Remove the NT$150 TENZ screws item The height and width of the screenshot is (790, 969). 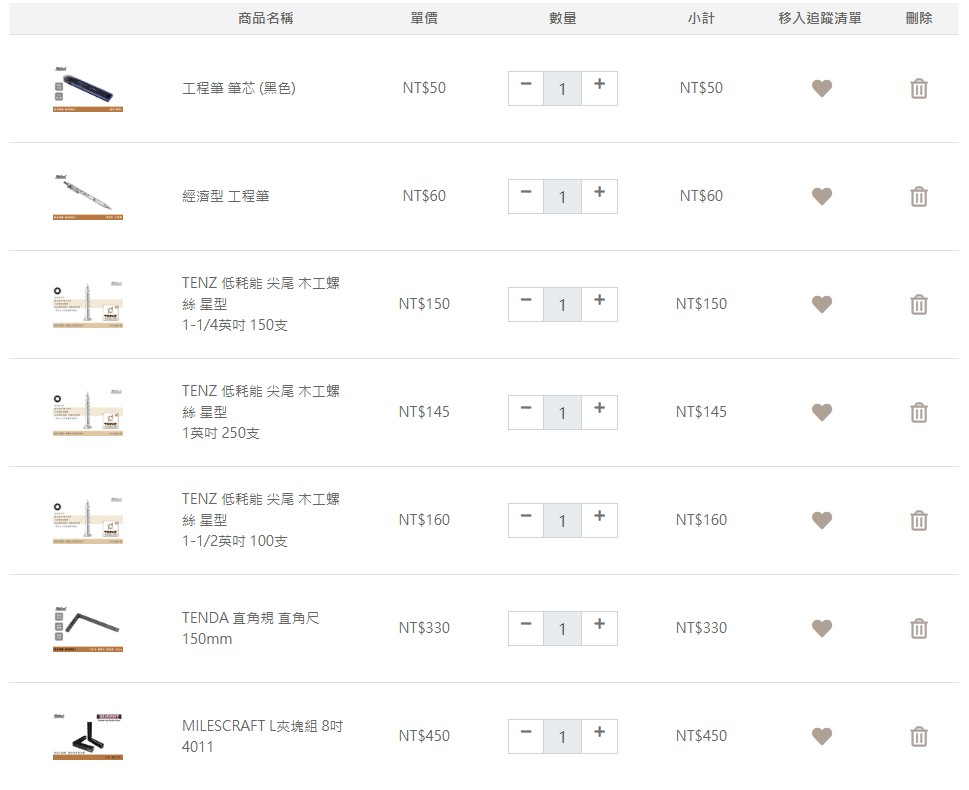(x=919, y=305)
